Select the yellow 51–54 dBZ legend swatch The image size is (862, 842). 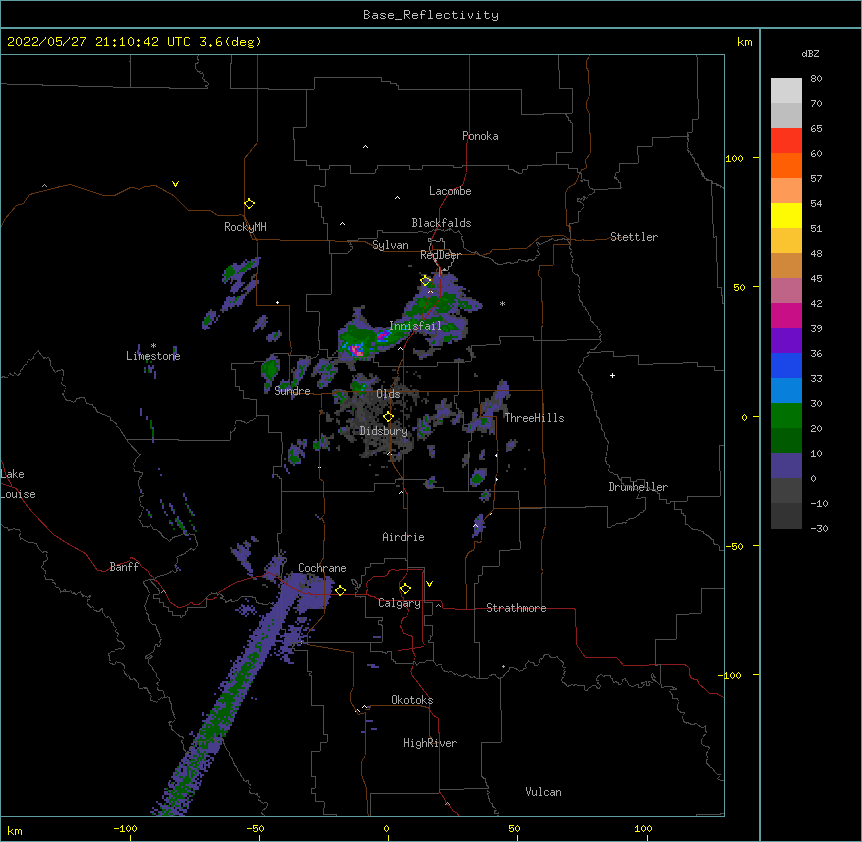[786, 215]
